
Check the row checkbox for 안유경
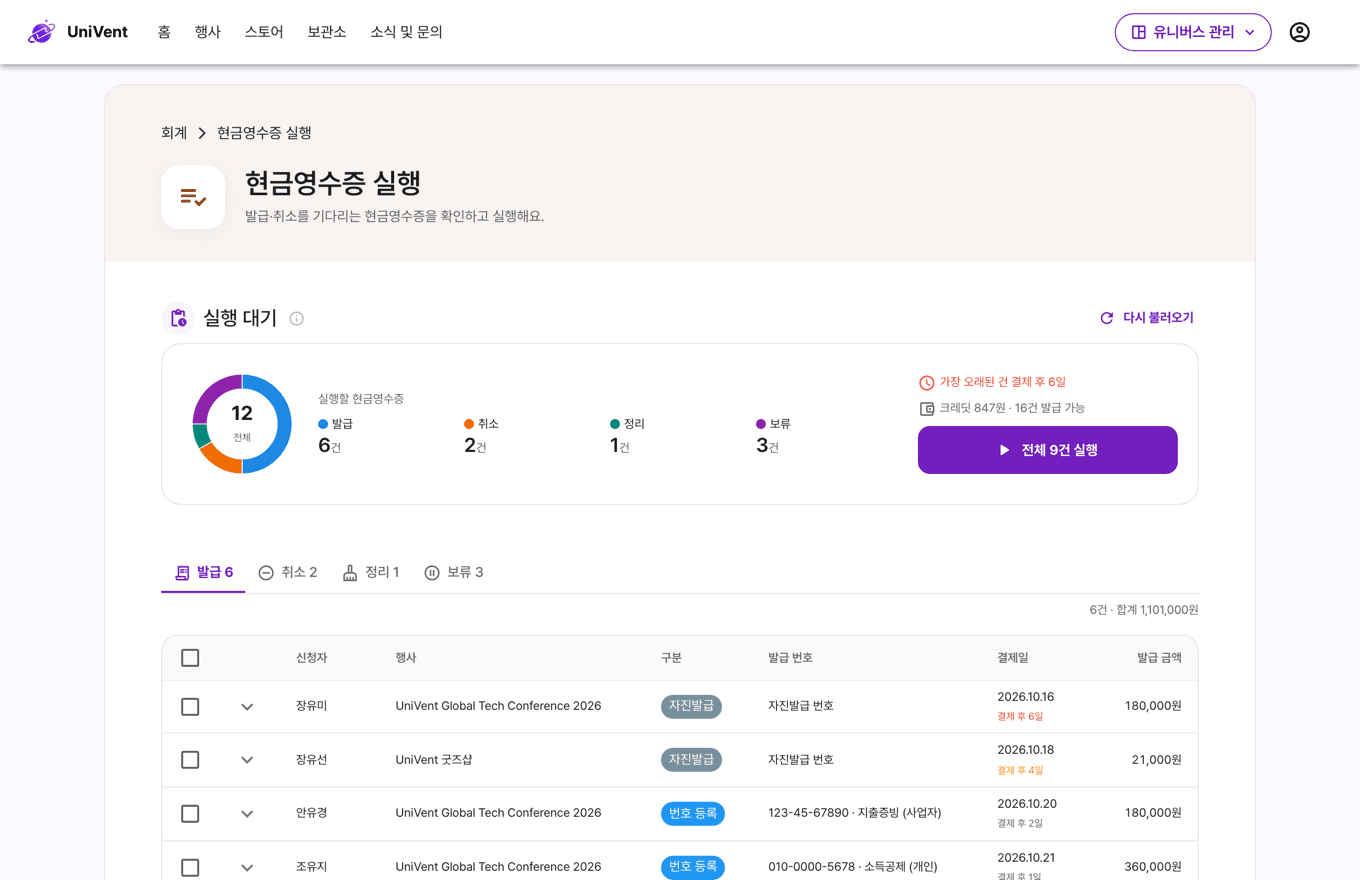pyautogui.click(x=190, y=814)
